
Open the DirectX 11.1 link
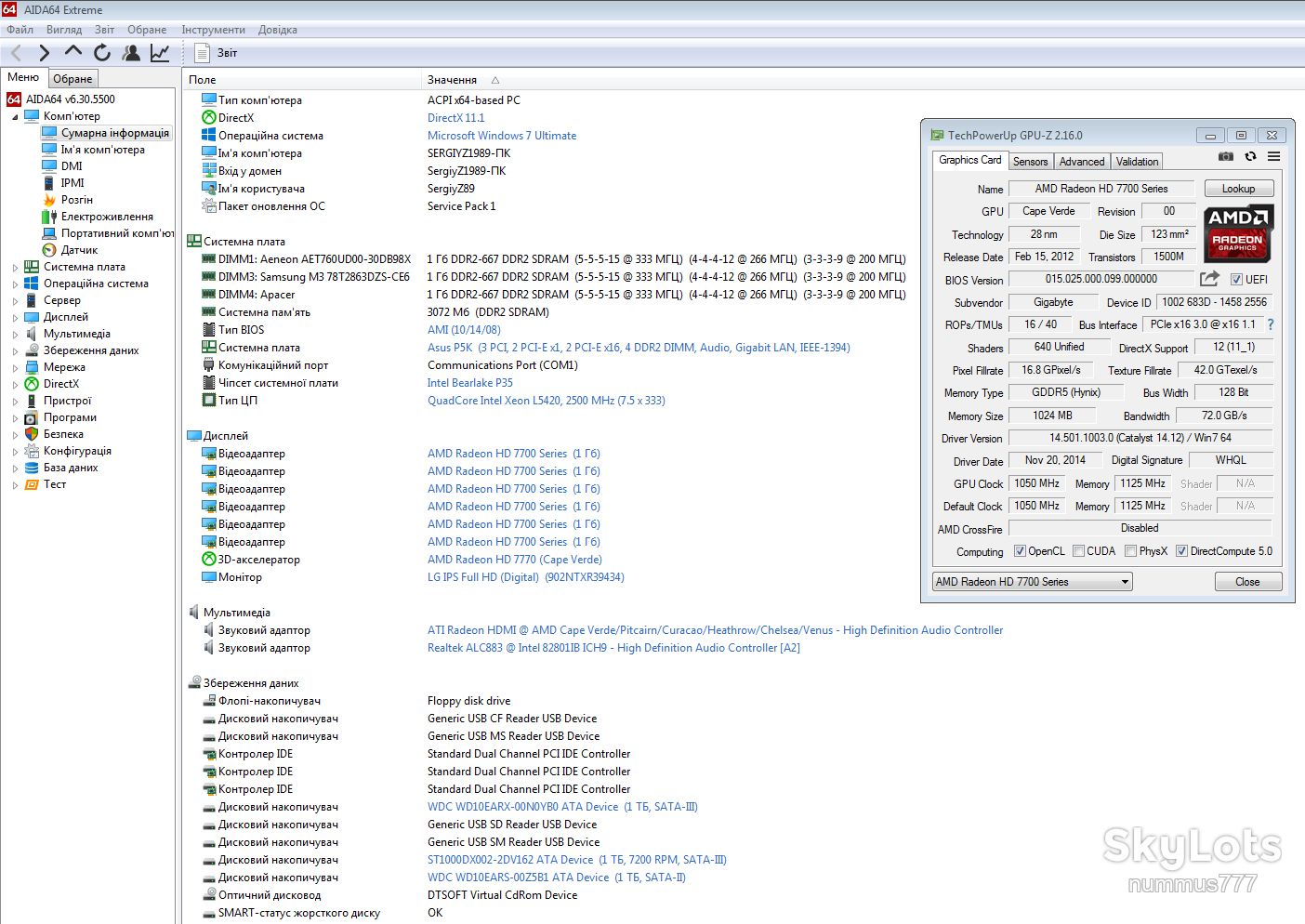pos(456,118)
